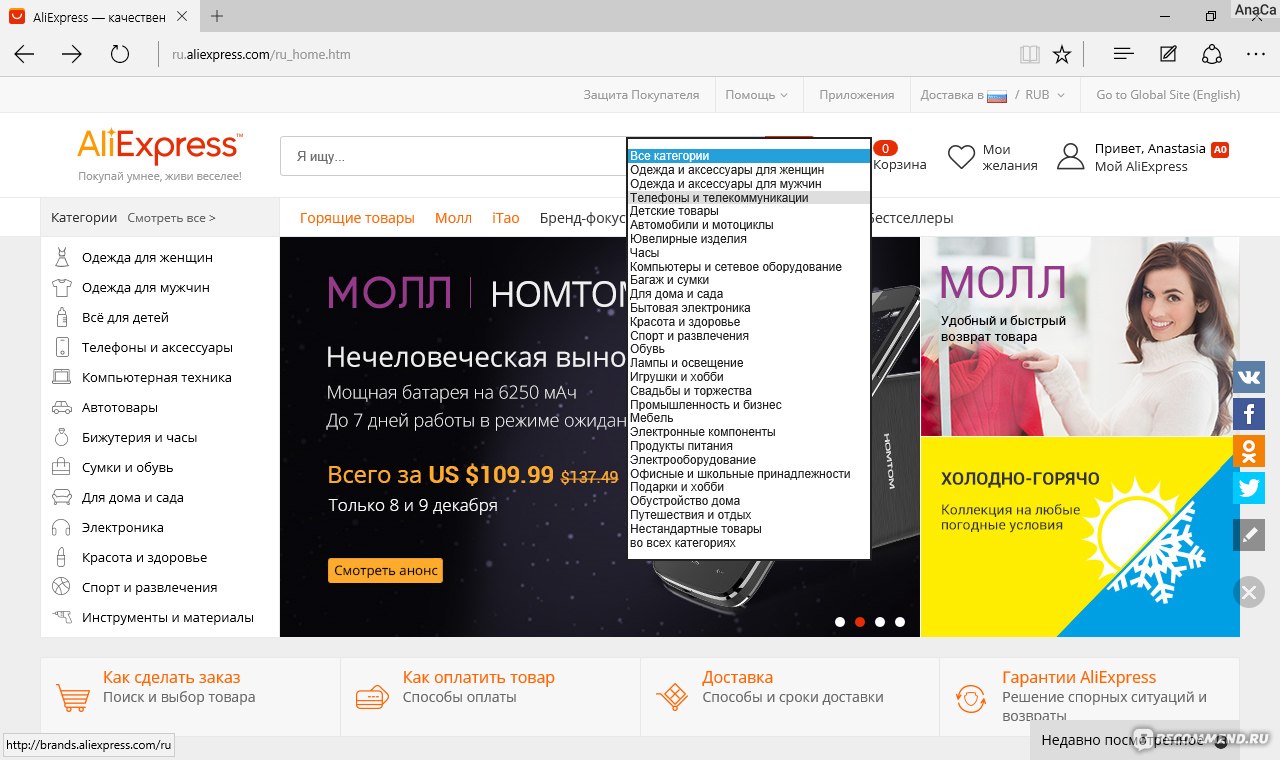The image size is (1280, 760).
Task: Select Нестандартные товары option
Action: point(749,529)
